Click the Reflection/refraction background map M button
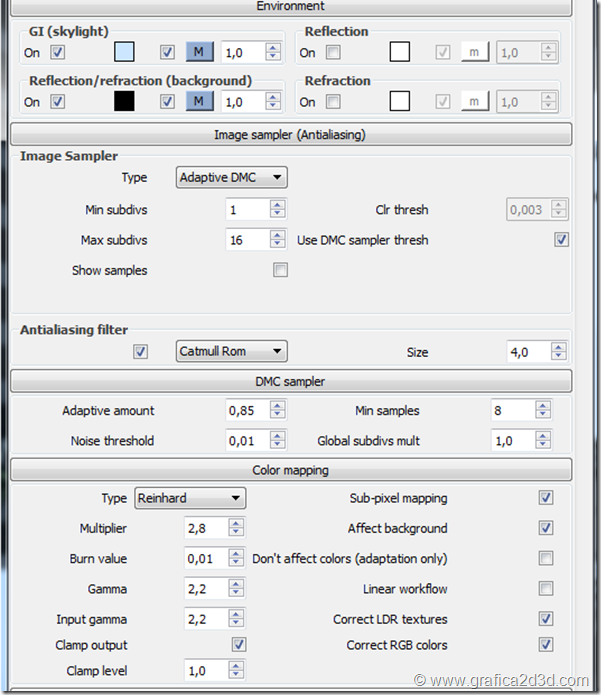The height and width of the screenshot is (695, 601). point(199,101)
